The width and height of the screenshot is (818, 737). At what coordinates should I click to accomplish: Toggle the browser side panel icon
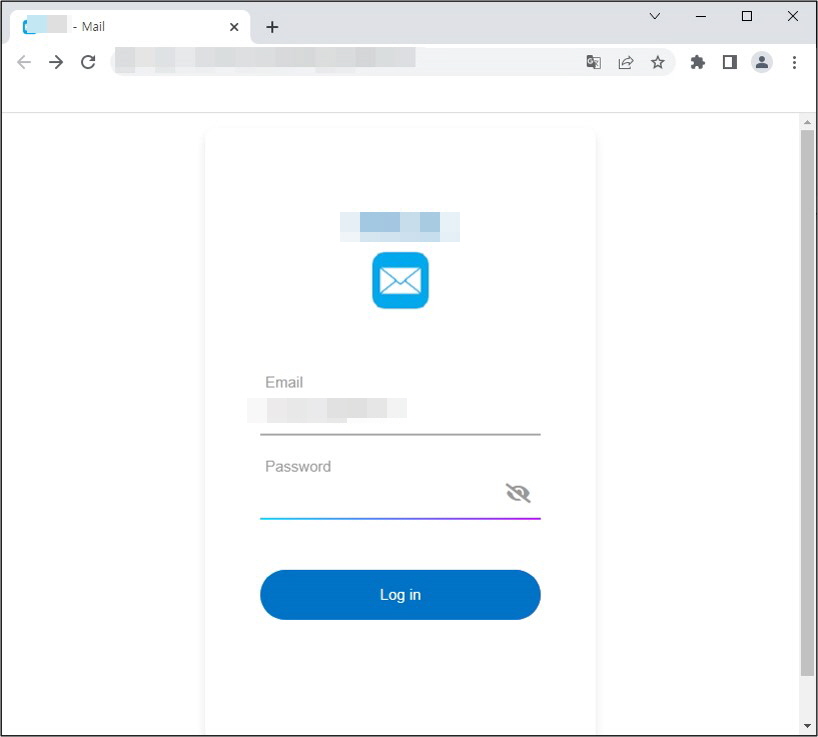tap(730, 63)
